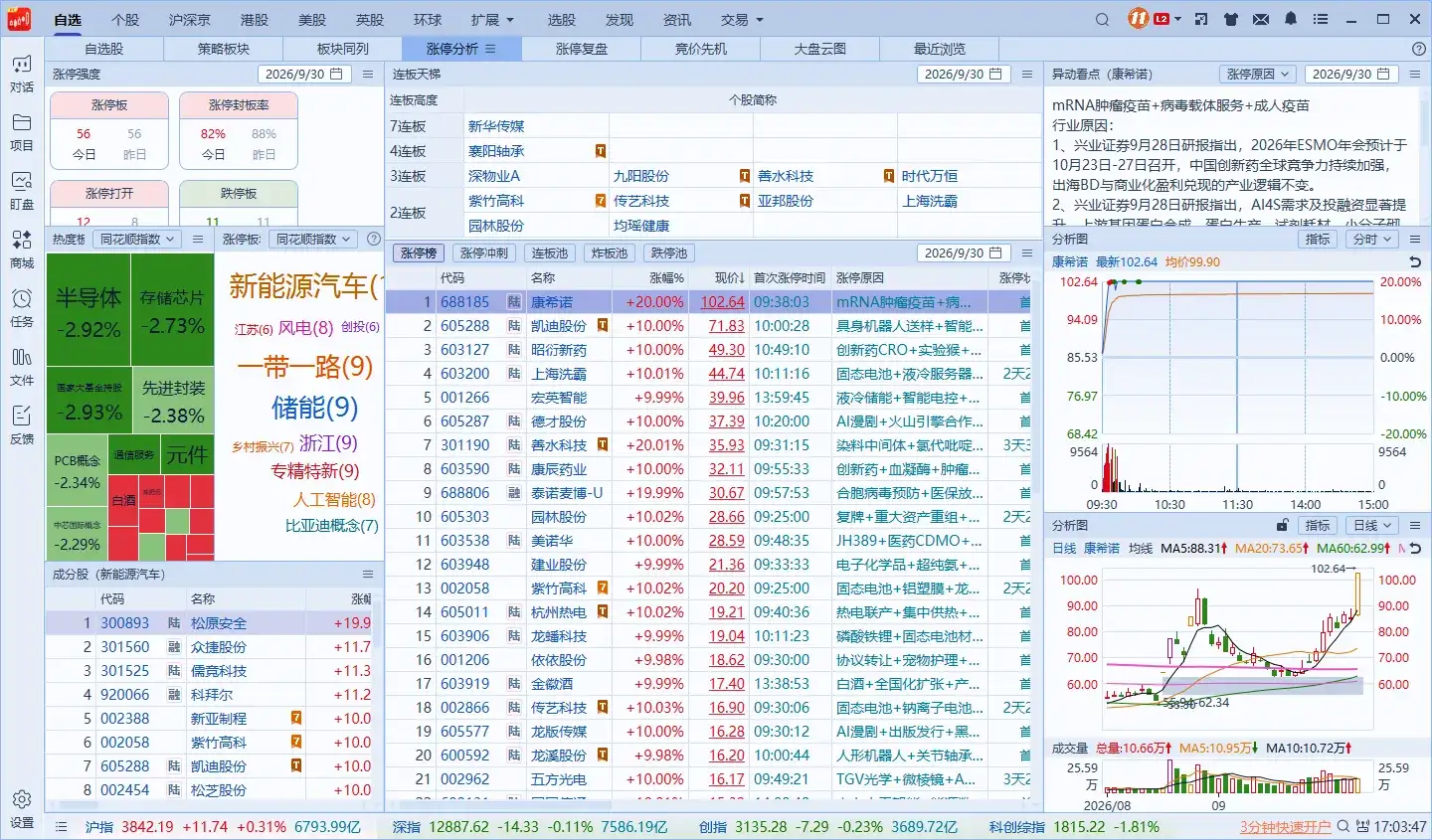The height and width of the screenshot is (840, 1432).
Task: Open the 竞价先机 sub-tab
Action: coord(701,49)
